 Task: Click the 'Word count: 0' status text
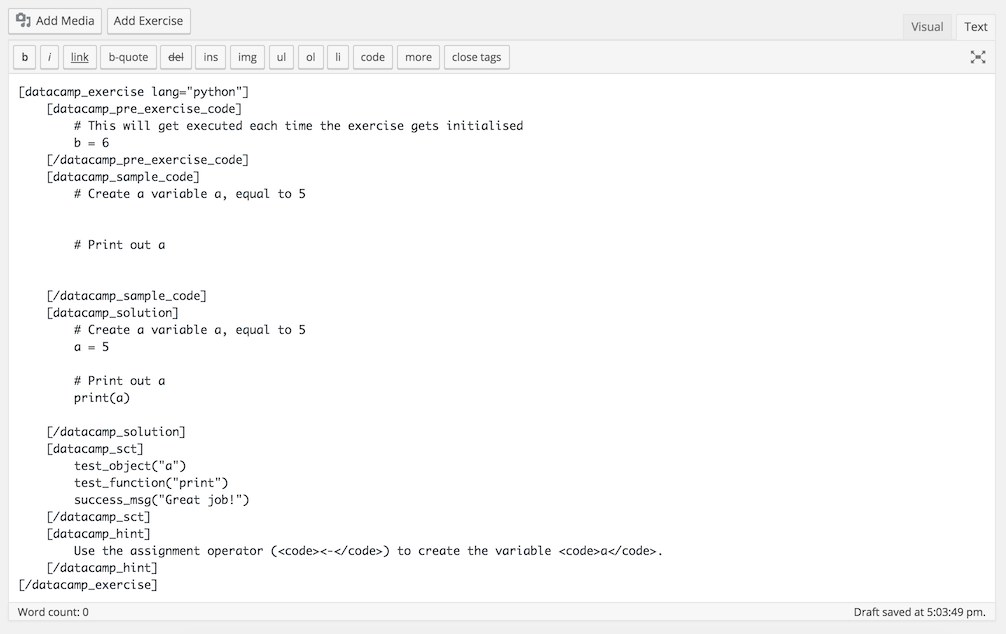[x=53, y=612]
